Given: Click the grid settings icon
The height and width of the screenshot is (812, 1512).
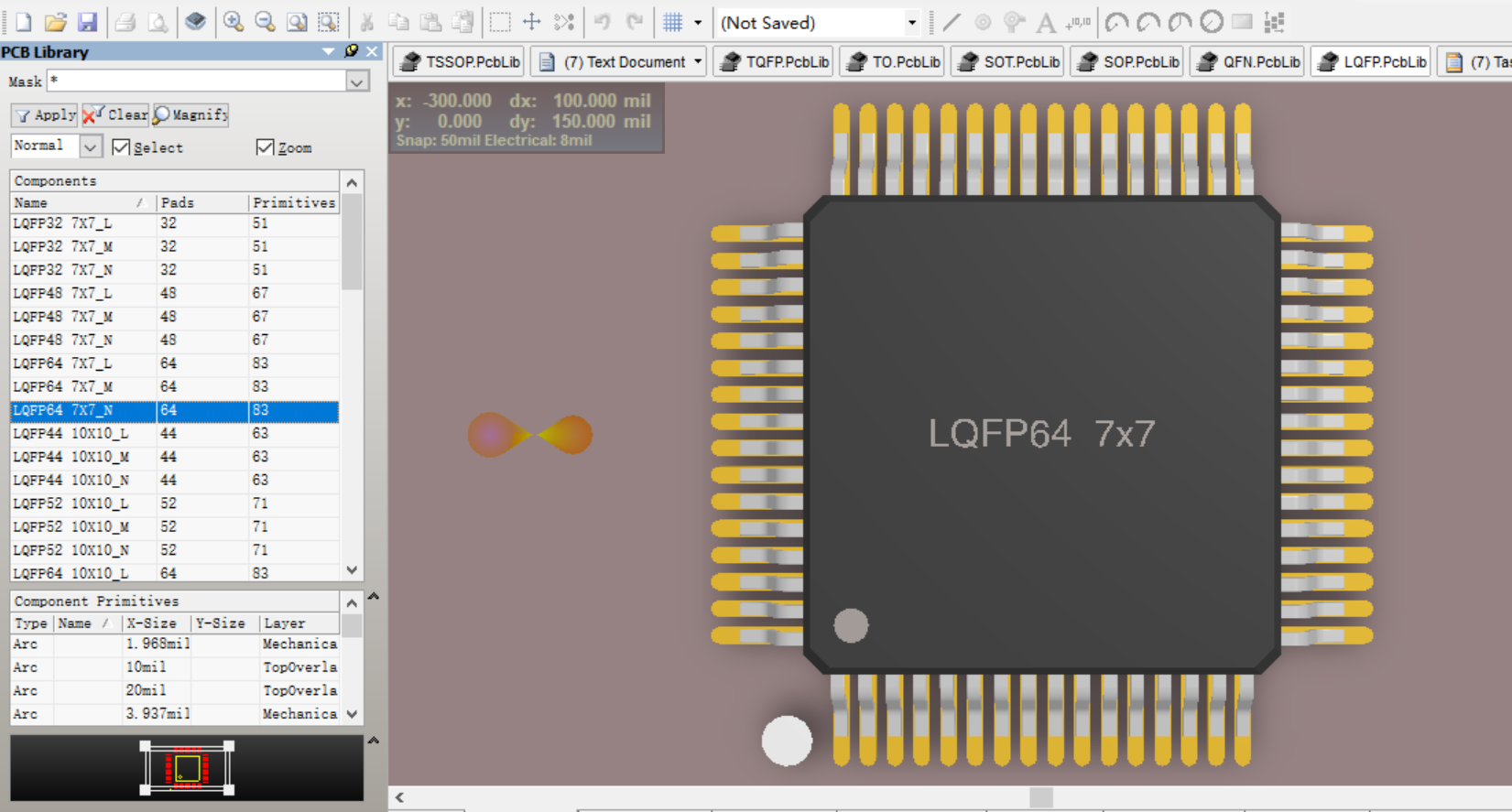Looking at the screenshot, I should (672, 22).
